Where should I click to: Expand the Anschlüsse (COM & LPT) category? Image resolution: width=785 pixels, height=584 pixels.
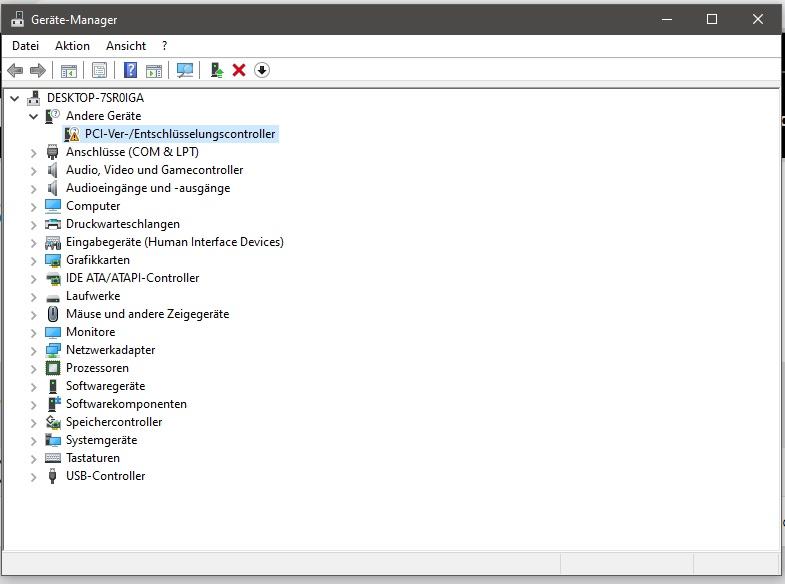click(x=34, y=153)
